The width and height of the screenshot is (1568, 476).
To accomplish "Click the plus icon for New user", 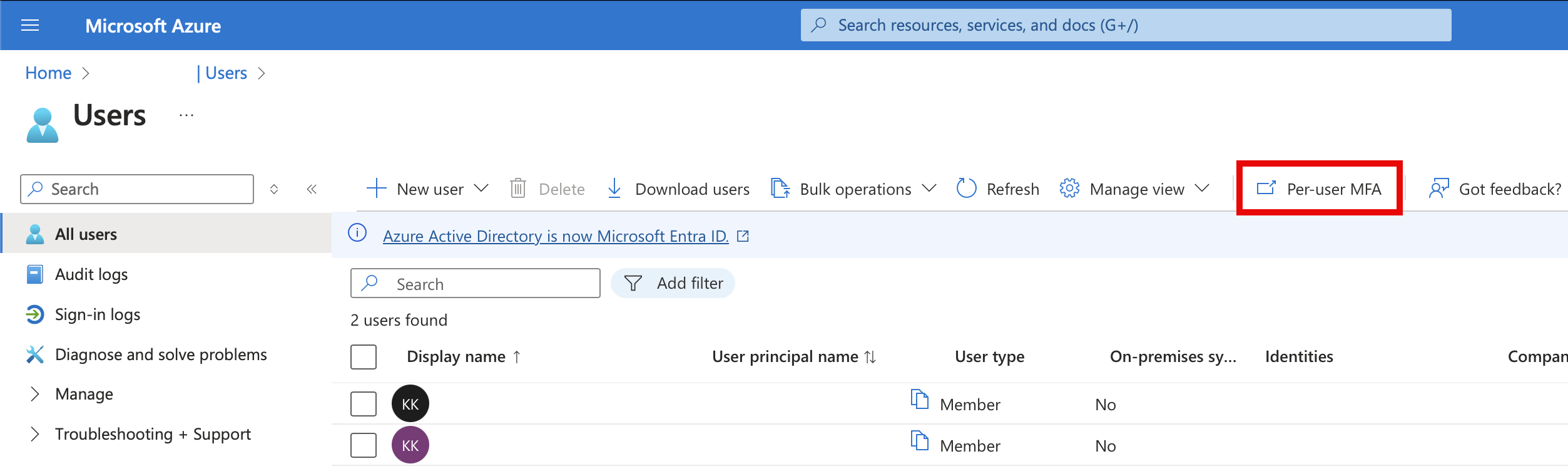I will 377,189.
